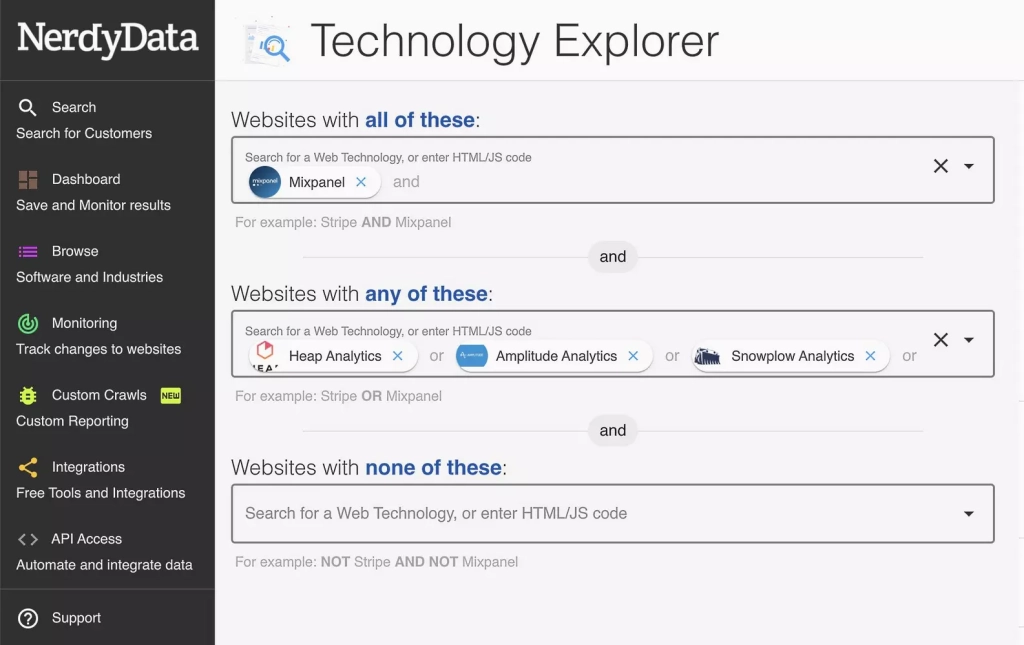Click the 'and' pill above 'none of these'
Viewport: 1024px width, 645px height.
pos(613,430)
